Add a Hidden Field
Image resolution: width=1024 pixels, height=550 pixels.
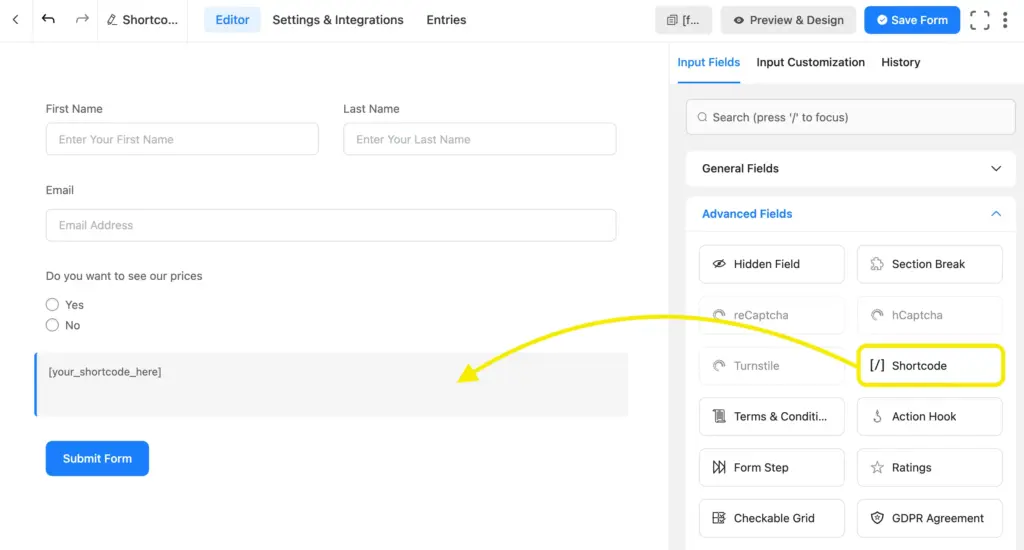tap(771, 264)
